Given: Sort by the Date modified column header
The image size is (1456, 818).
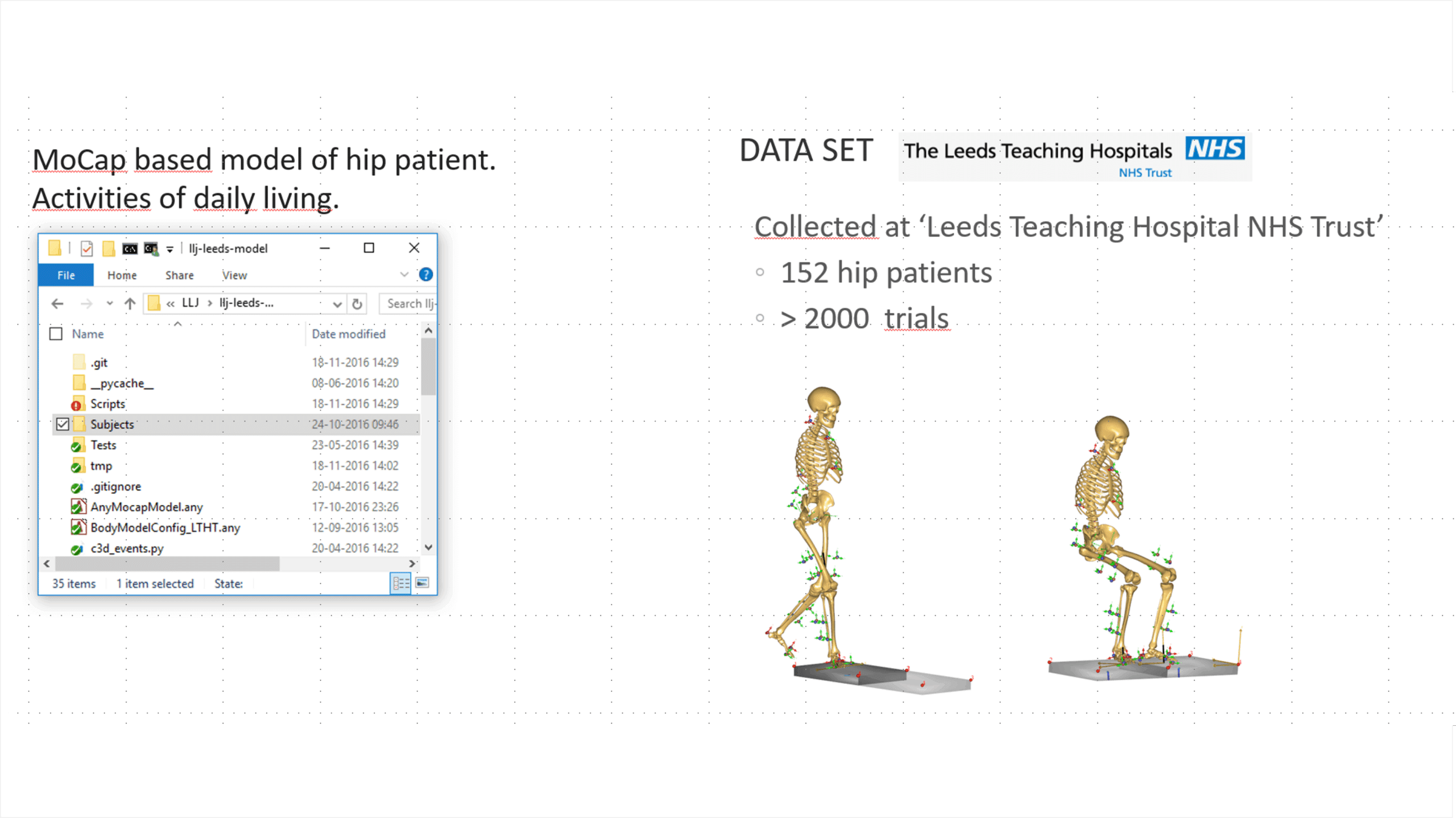Looking at the screenshot, I should [x=349, y=334].
